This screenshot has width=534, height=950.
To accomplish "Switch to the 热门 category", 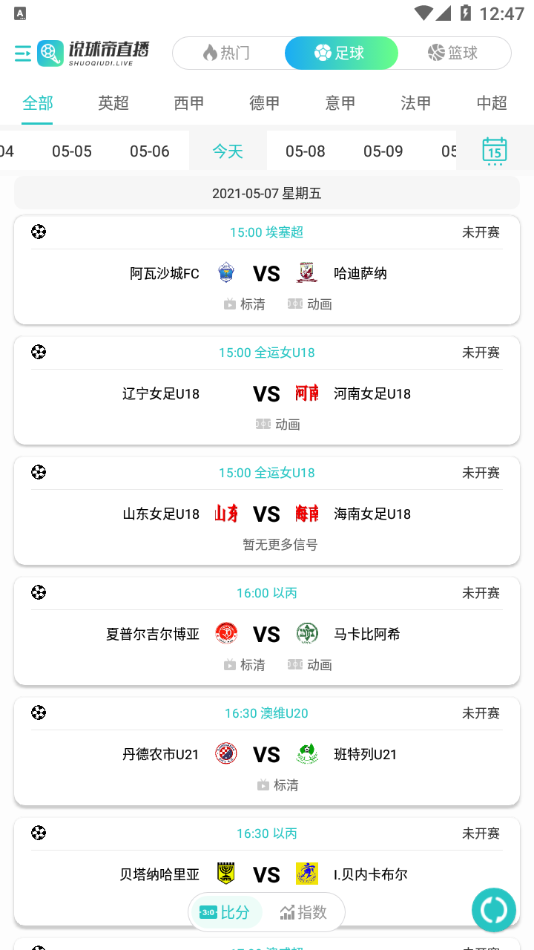I will tap(227, 53).
